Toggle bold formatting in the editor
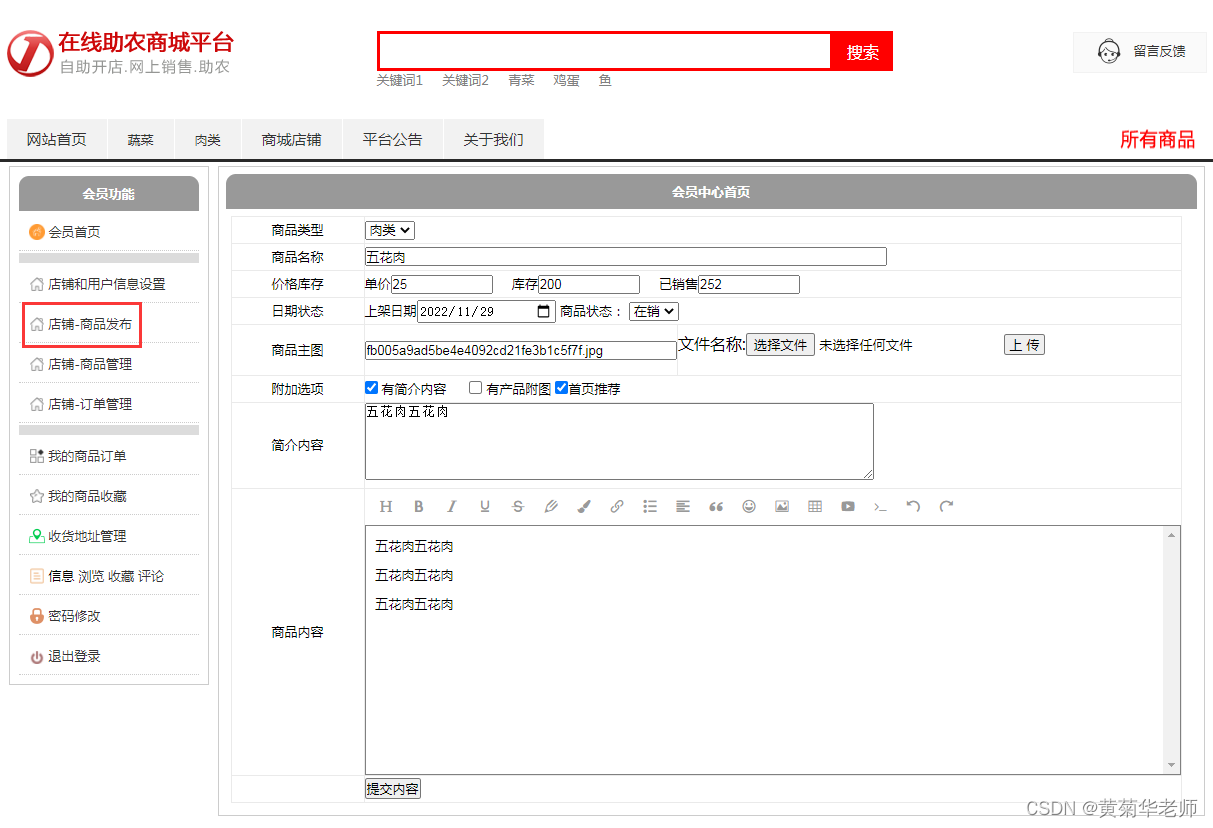1213x828 pixels. click(x=418, y=507)
